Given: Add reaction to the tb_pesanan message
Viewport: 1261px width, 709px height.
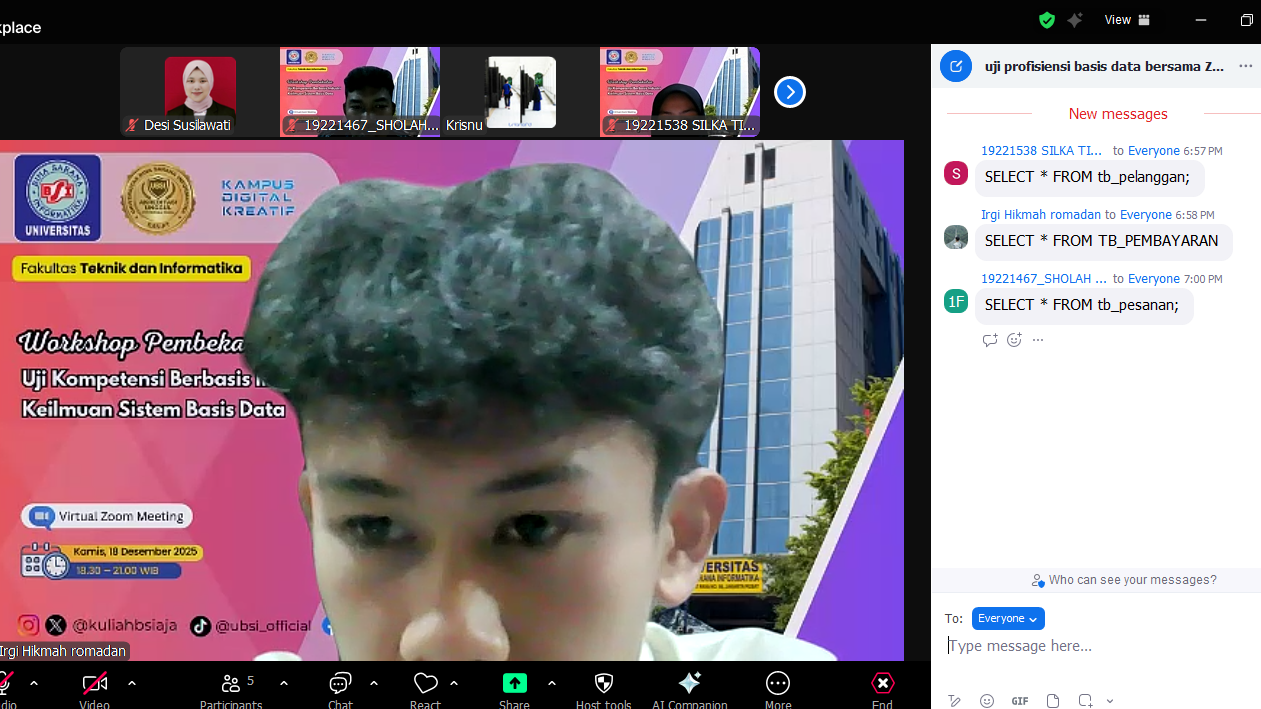Looking at the screenshot, I should [1014, 340].
